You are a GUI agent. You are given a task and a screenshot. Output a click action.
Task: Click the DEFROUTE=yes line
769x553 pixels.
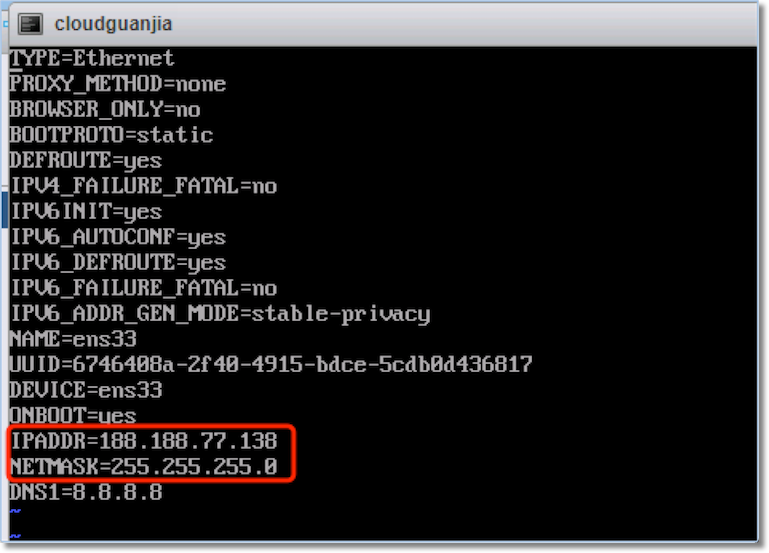(86, 160)
